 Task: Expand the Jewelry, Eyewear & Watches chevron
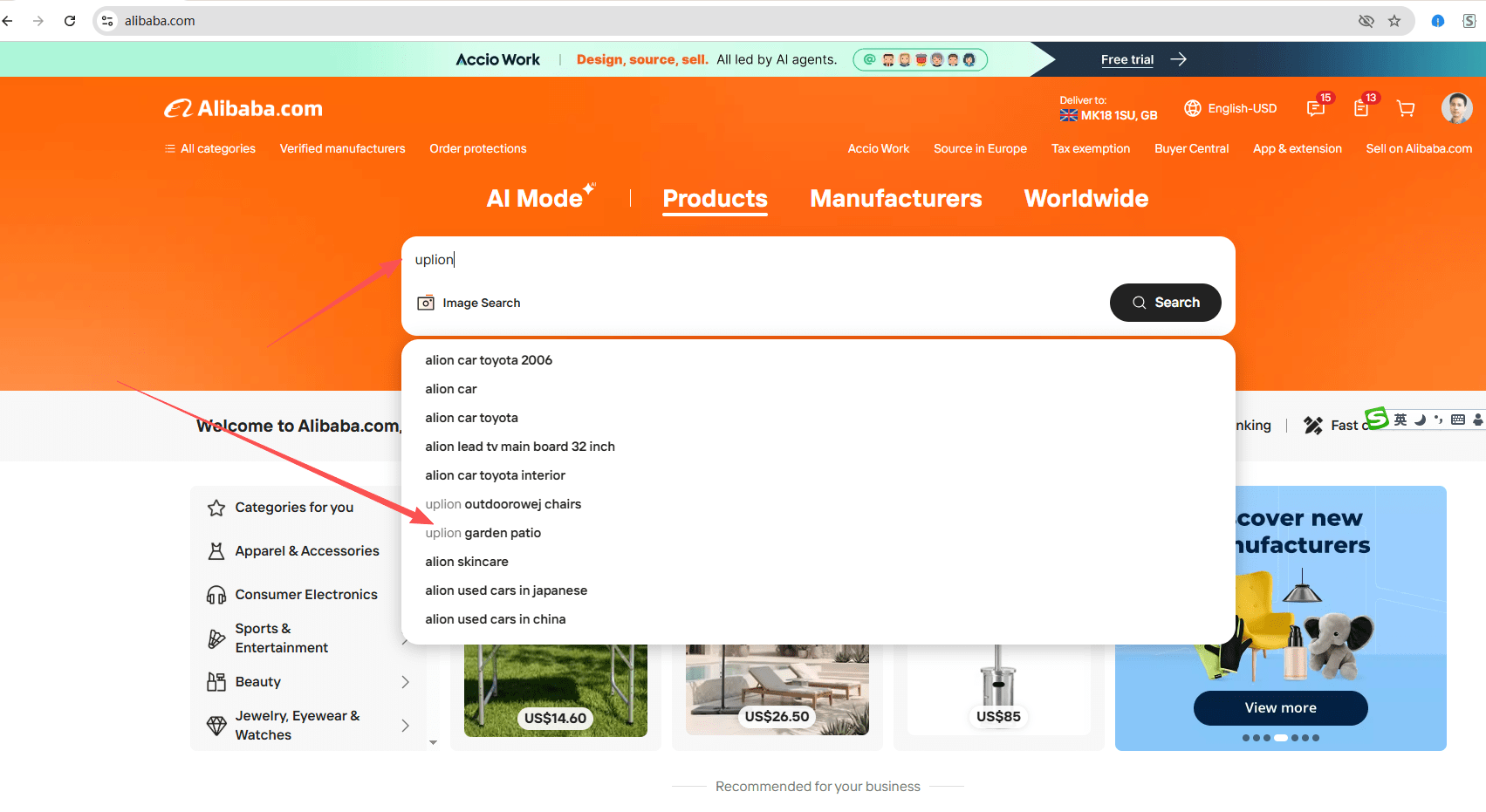405,726
